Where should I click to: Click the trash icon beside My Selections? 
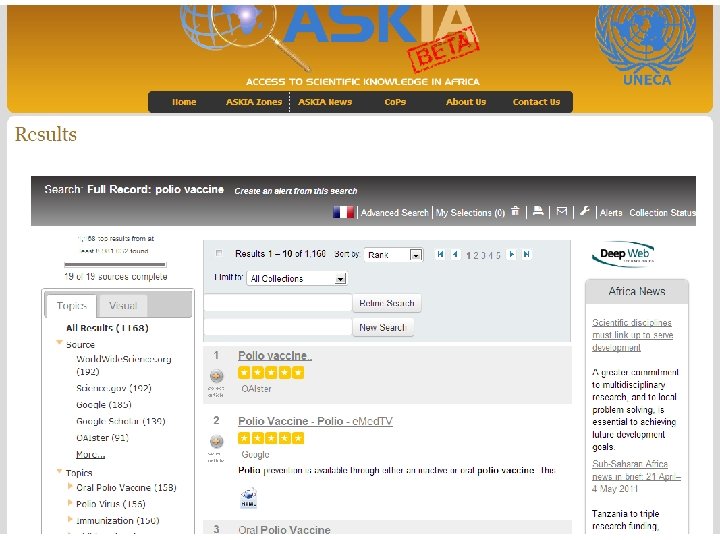[515, 211]
